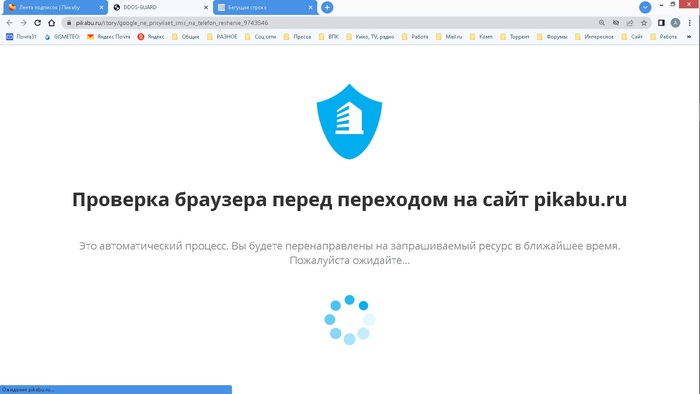Viewport: 700px width, 394px height.
Task: Show hidden bookmarks with double chevron
Action: (x=689, y=37)
